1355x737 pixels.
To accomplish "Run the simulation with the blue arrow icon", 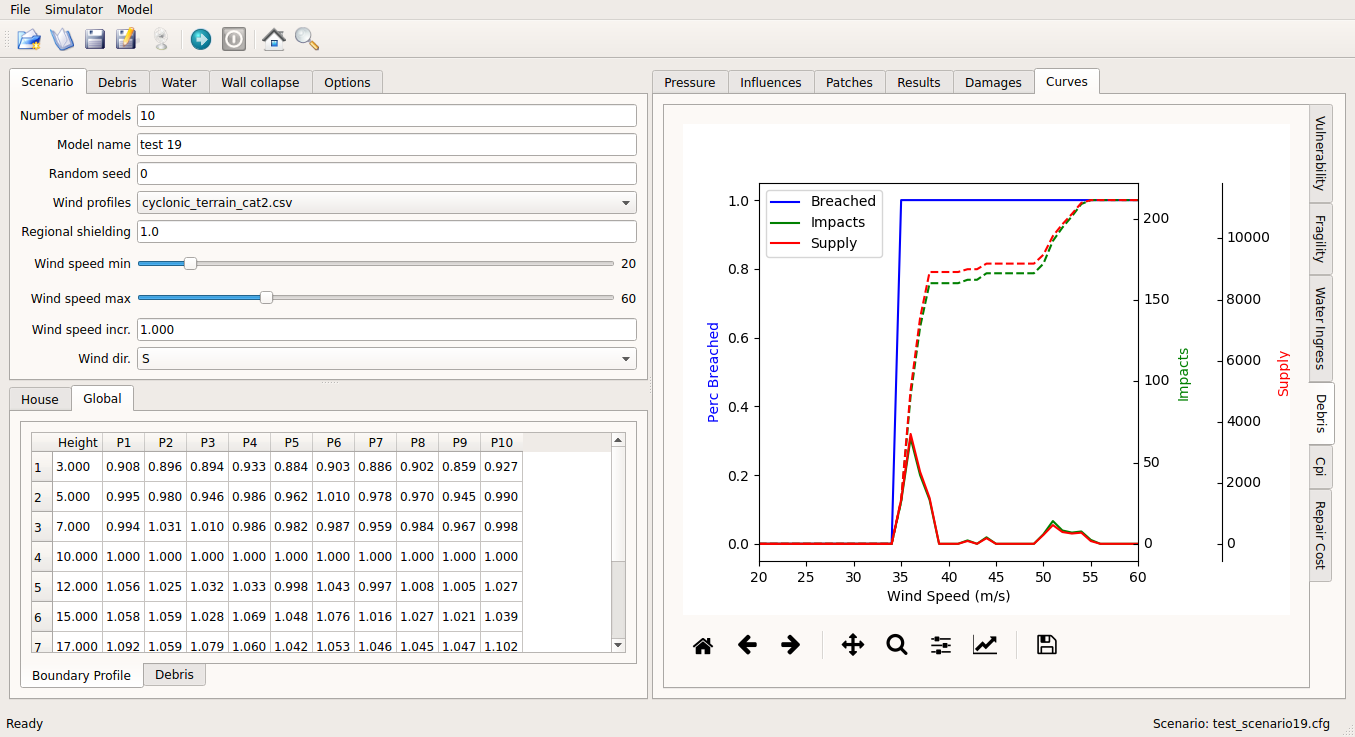I will [x=200, y=39].
